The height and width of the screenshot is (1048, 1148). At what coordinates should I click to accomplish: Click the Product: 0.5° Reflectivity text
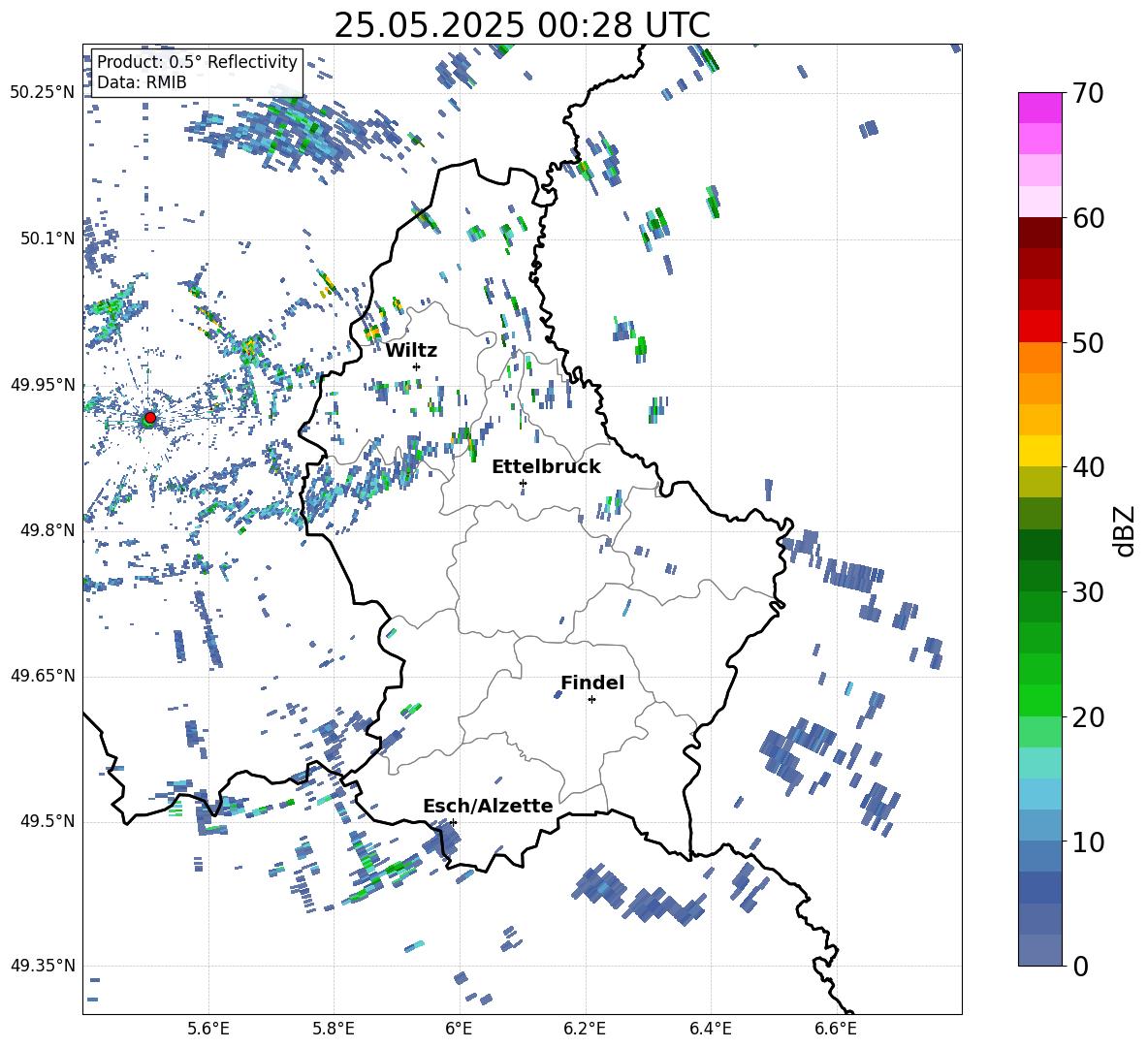click(x=197, y=62)
